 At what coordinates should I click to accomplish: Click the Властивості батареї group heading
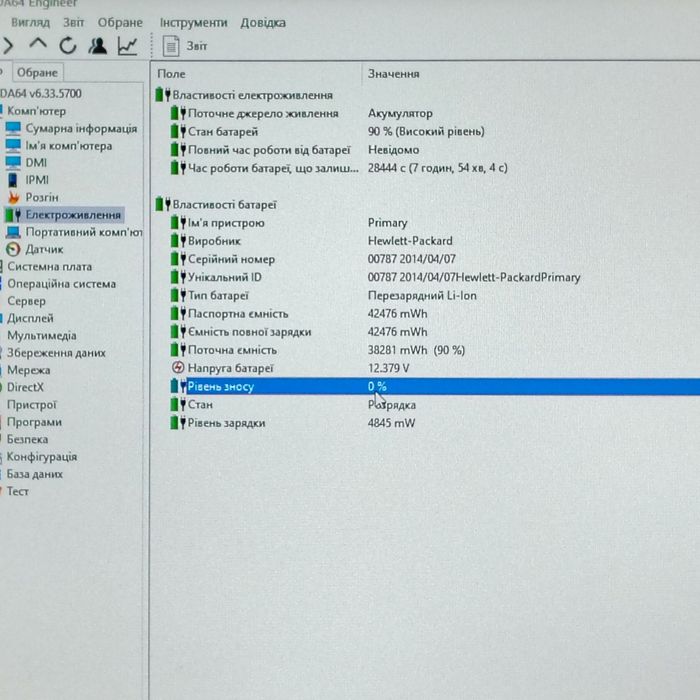click(225, 204)
